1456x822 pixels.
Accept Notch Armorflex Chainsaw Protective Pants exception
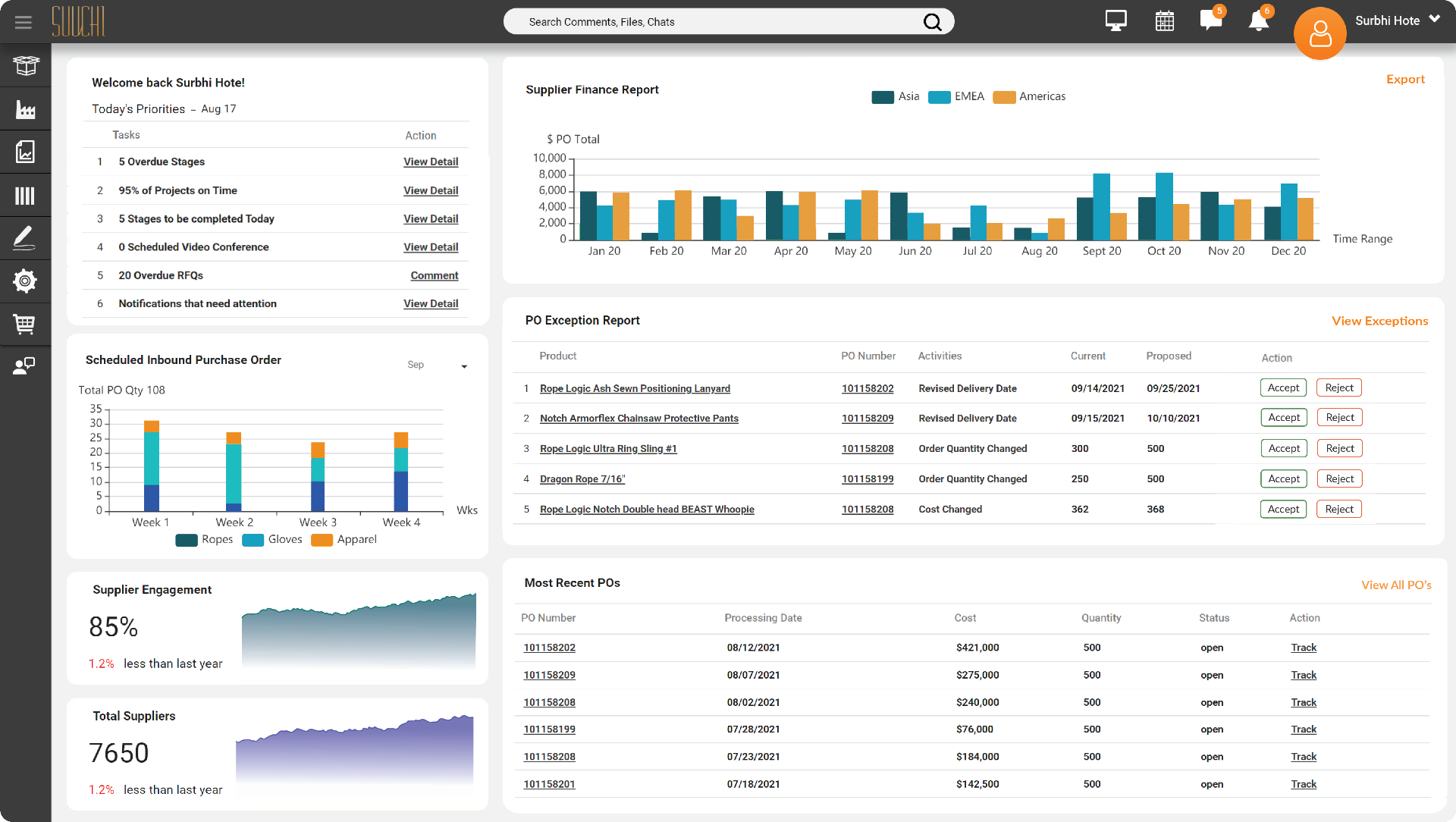point(1284,418)
